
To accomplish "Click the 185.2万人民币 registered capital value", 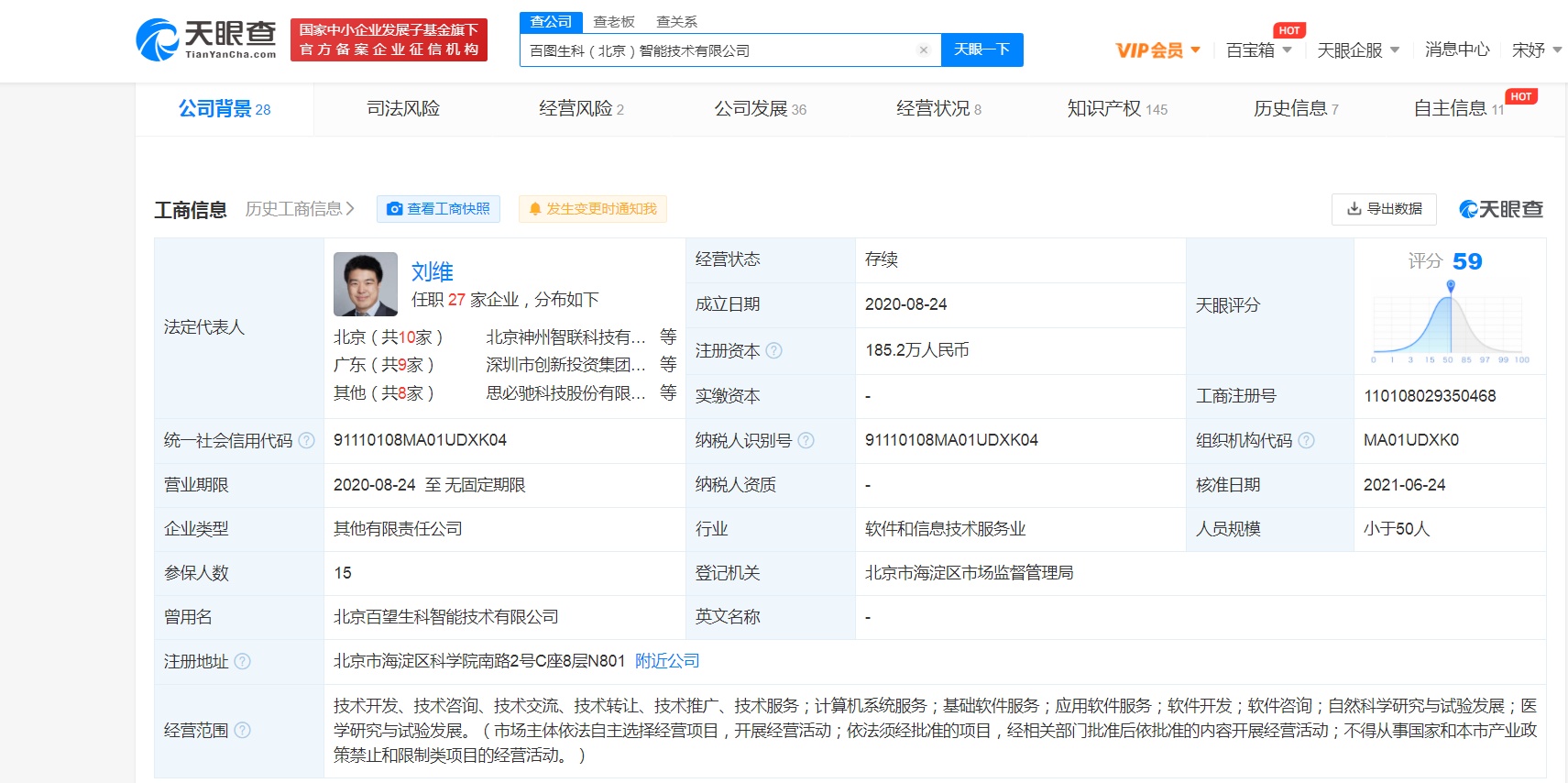I will point(917,350).
